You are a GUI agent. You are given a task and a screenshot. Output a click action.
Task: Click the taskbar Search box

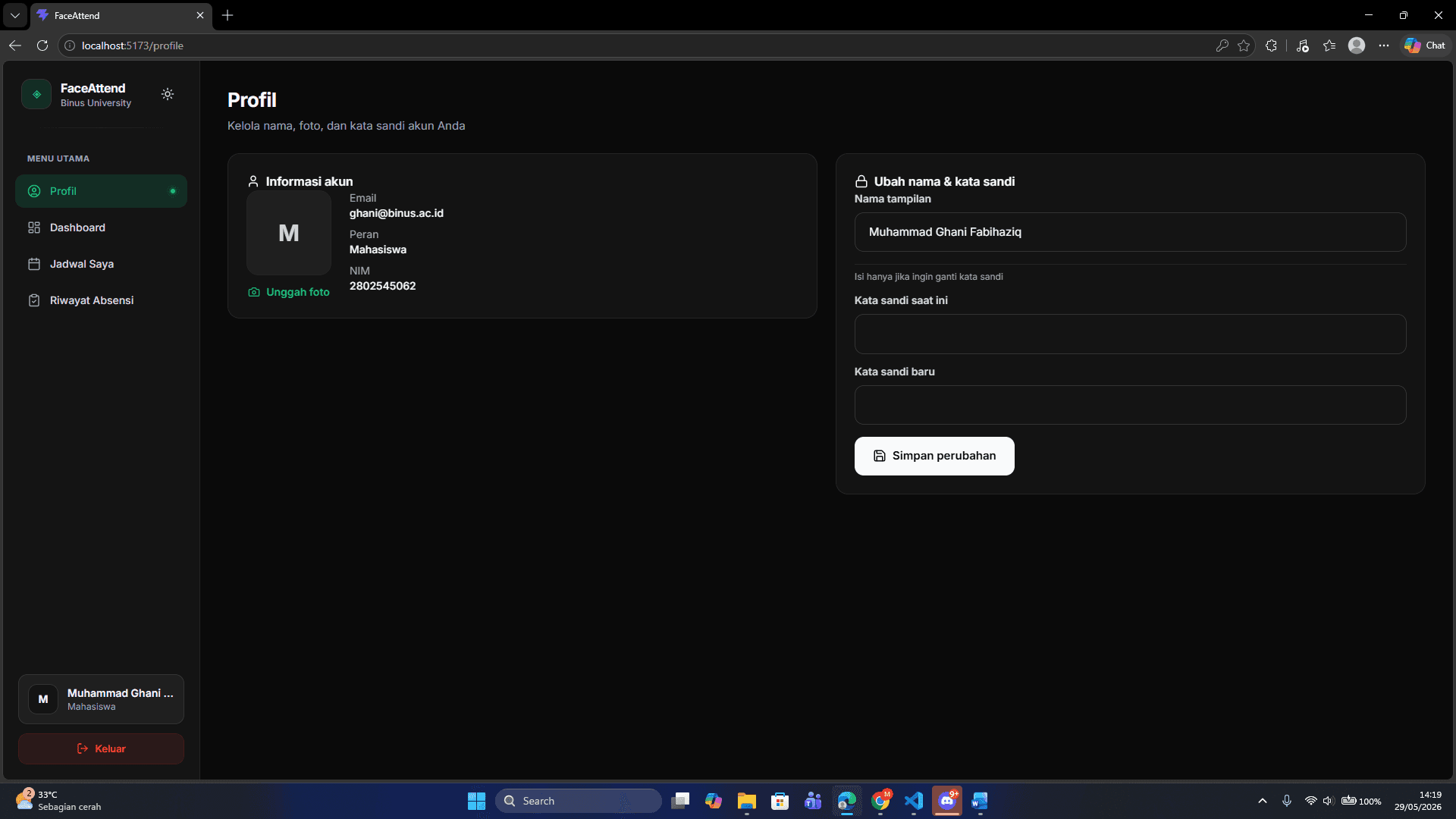[578, 801]
